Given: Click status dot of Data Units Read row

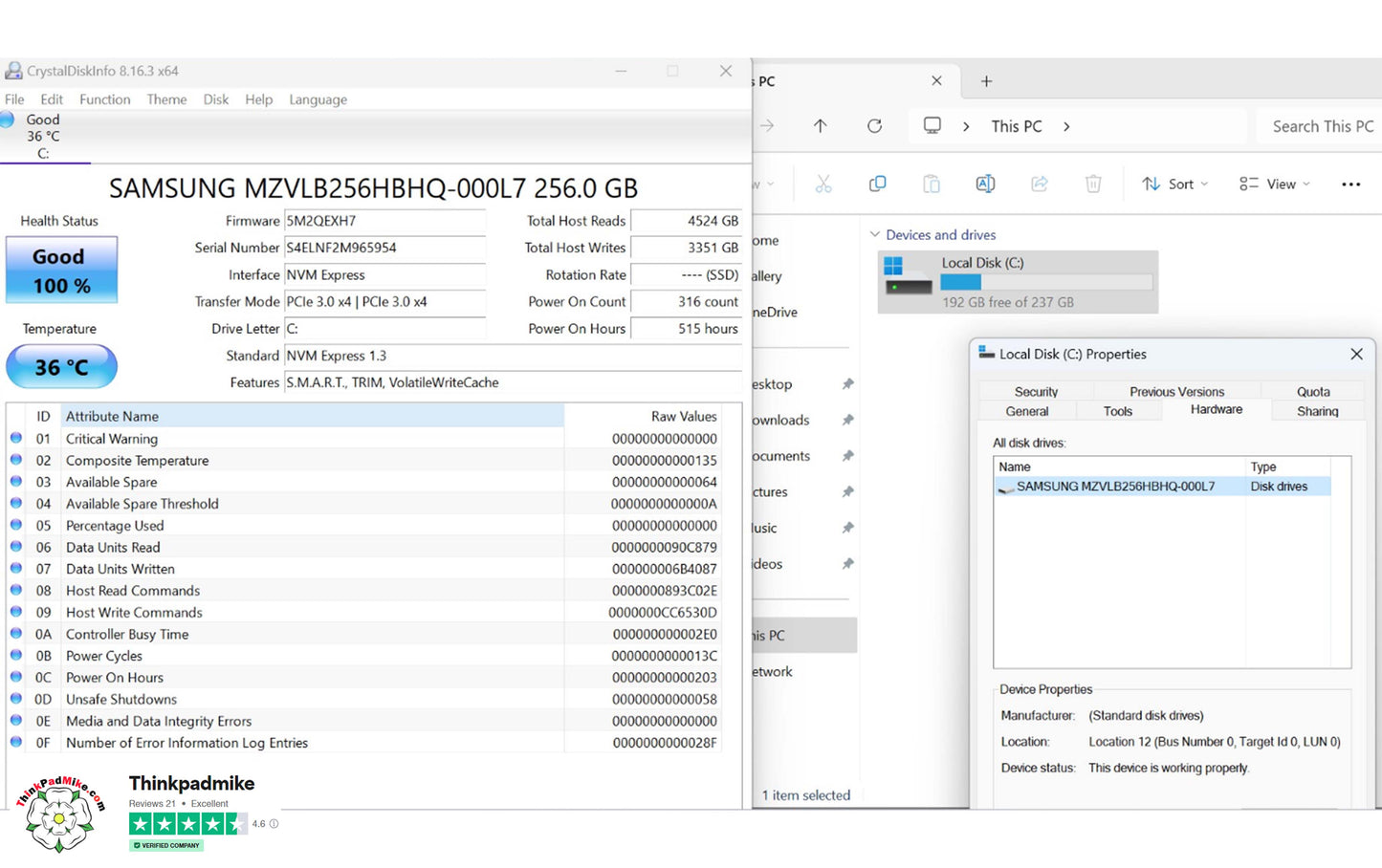Looking at the screenshot, I should coord(16,546).
